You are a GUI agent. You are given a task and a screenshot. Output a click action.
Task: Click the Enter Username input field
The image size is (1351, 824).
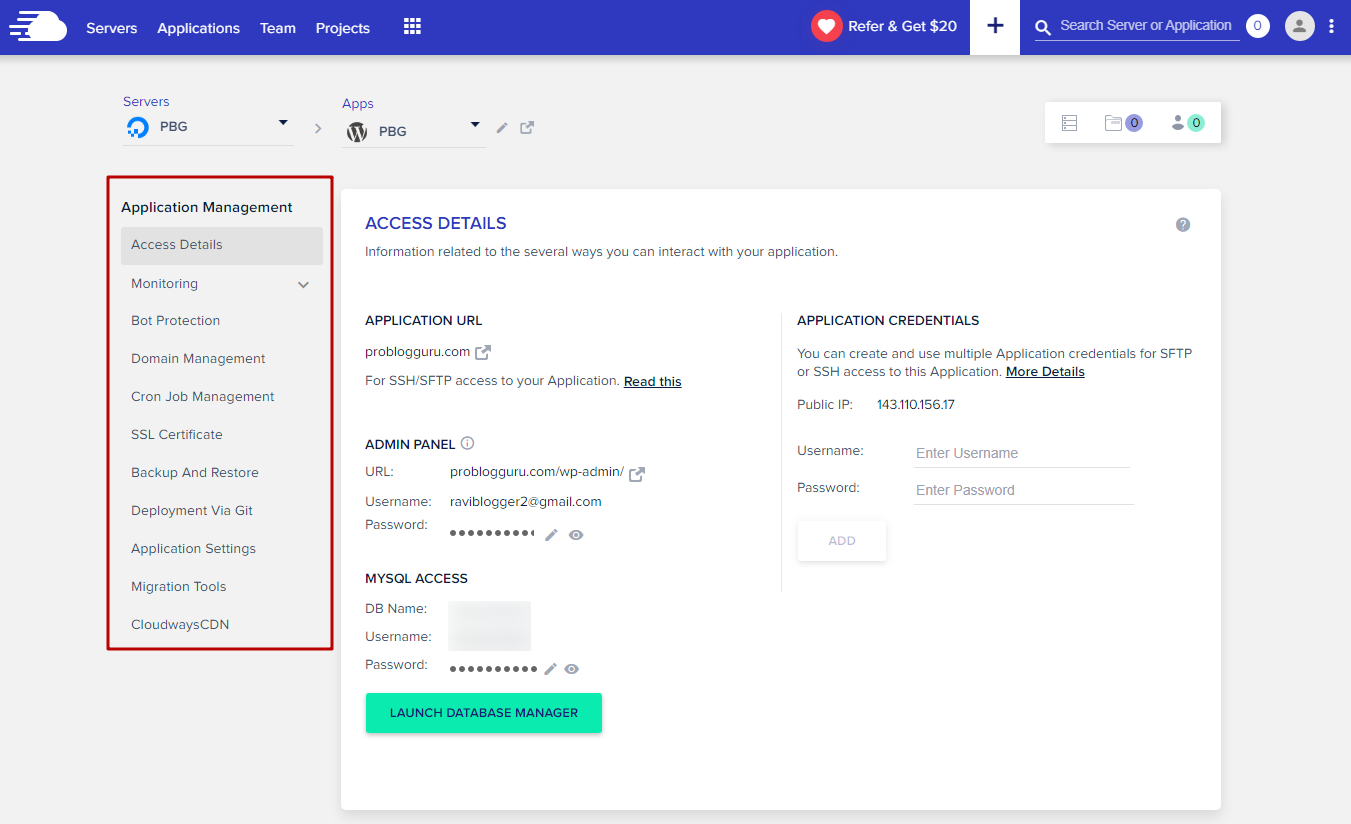(1021, 453)
